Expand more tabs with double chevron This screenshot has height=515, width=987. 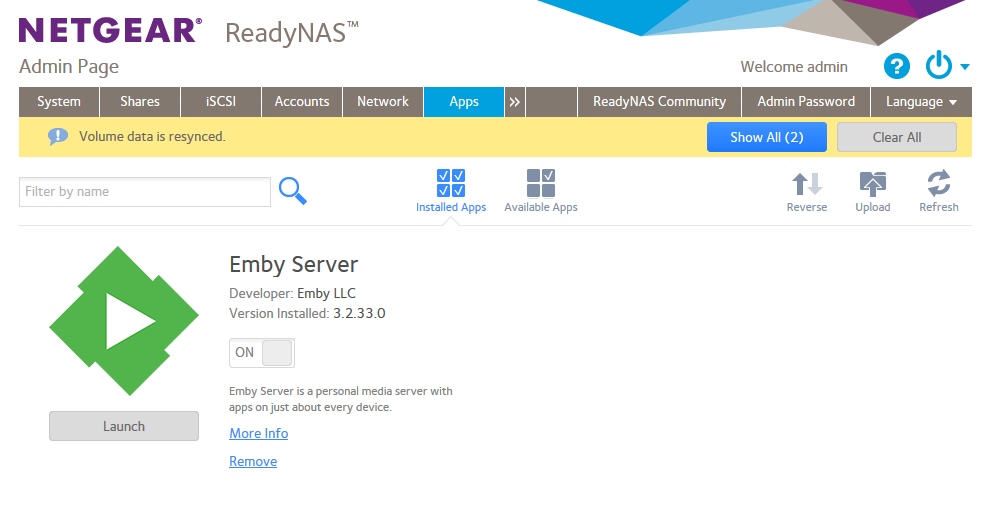point(514,102)
